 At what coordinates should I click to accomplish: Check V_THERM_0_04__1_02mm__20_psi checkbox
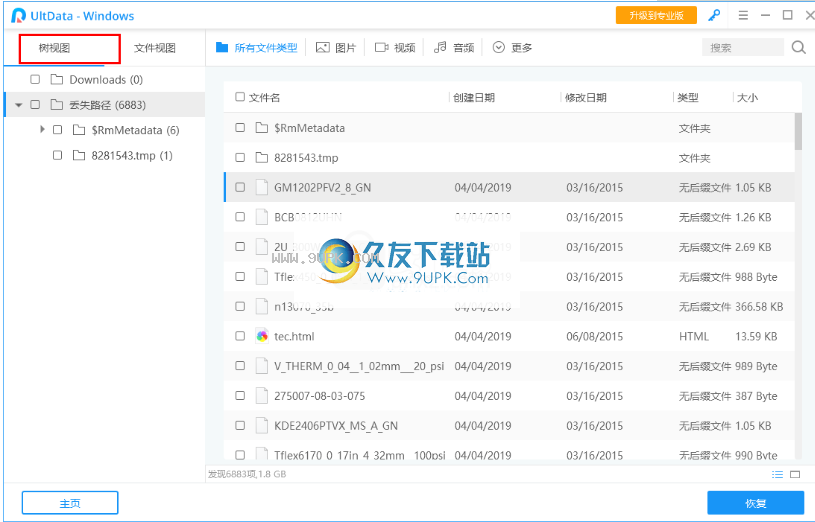tap(240, 366)
